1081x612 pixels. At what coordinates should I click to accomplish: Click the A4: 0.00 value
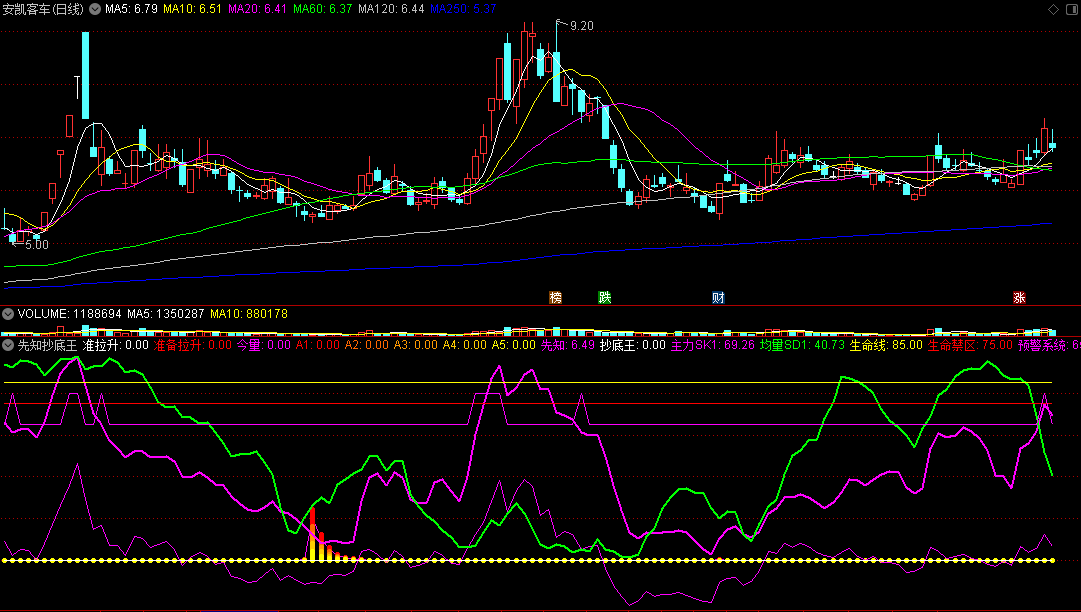(x=465, y=345)
